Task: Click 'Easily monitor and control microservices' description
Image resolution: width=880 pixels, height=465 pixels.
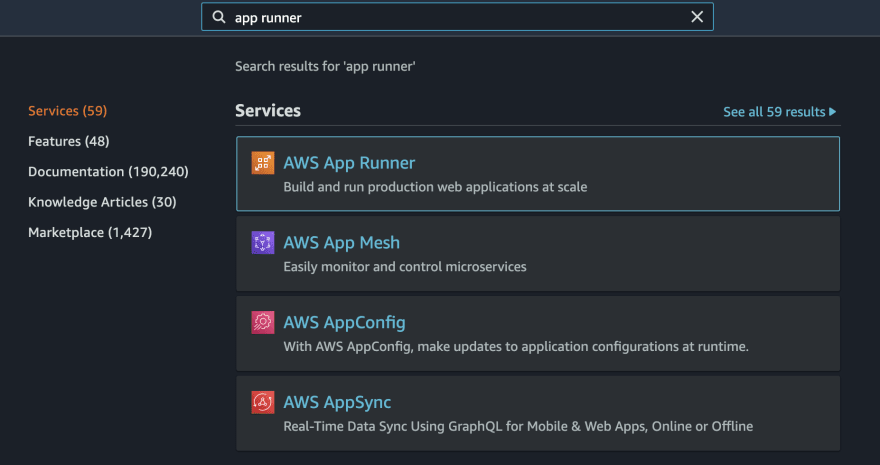Action: click(x=405, y=266)
